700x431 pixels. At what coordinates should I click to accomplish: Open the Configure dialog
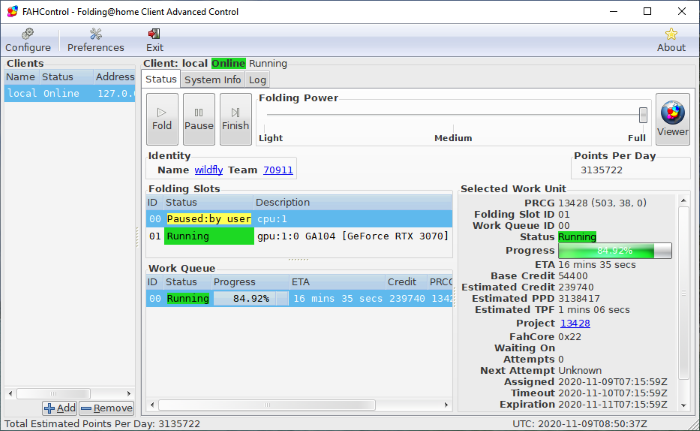point(28,40)
